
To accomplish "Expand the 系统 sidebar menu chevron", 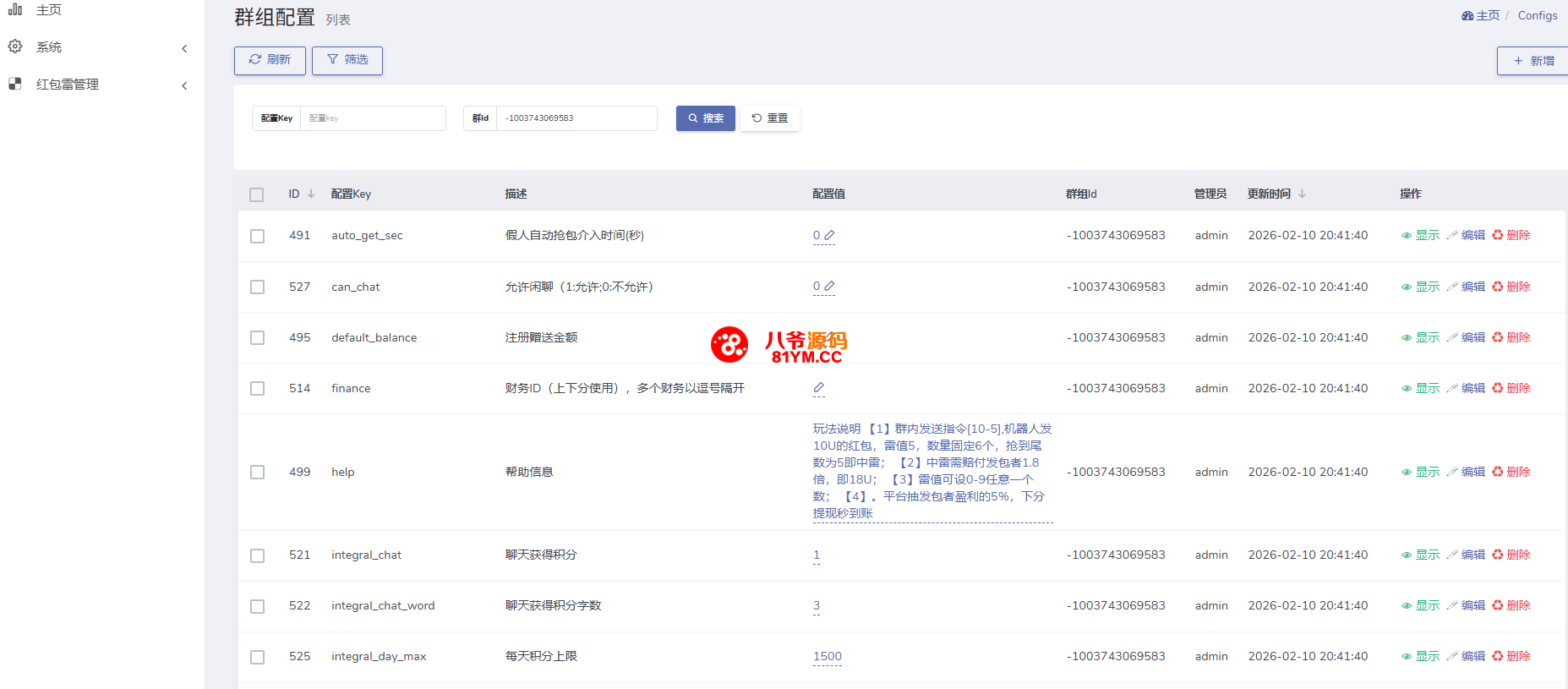I will (x=184, y=48).
